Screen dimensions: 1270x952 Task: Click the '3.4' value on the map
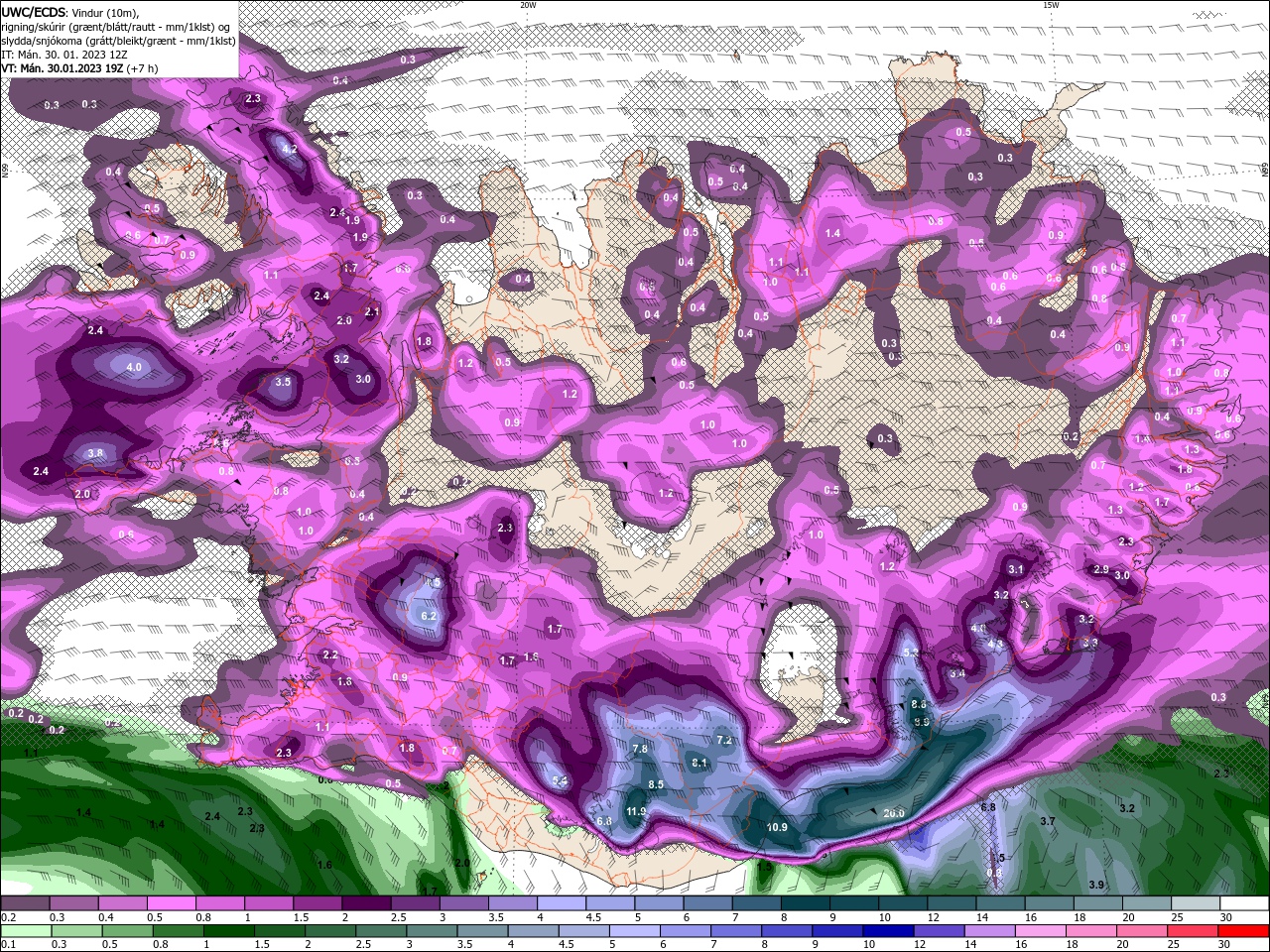[957, 673]
